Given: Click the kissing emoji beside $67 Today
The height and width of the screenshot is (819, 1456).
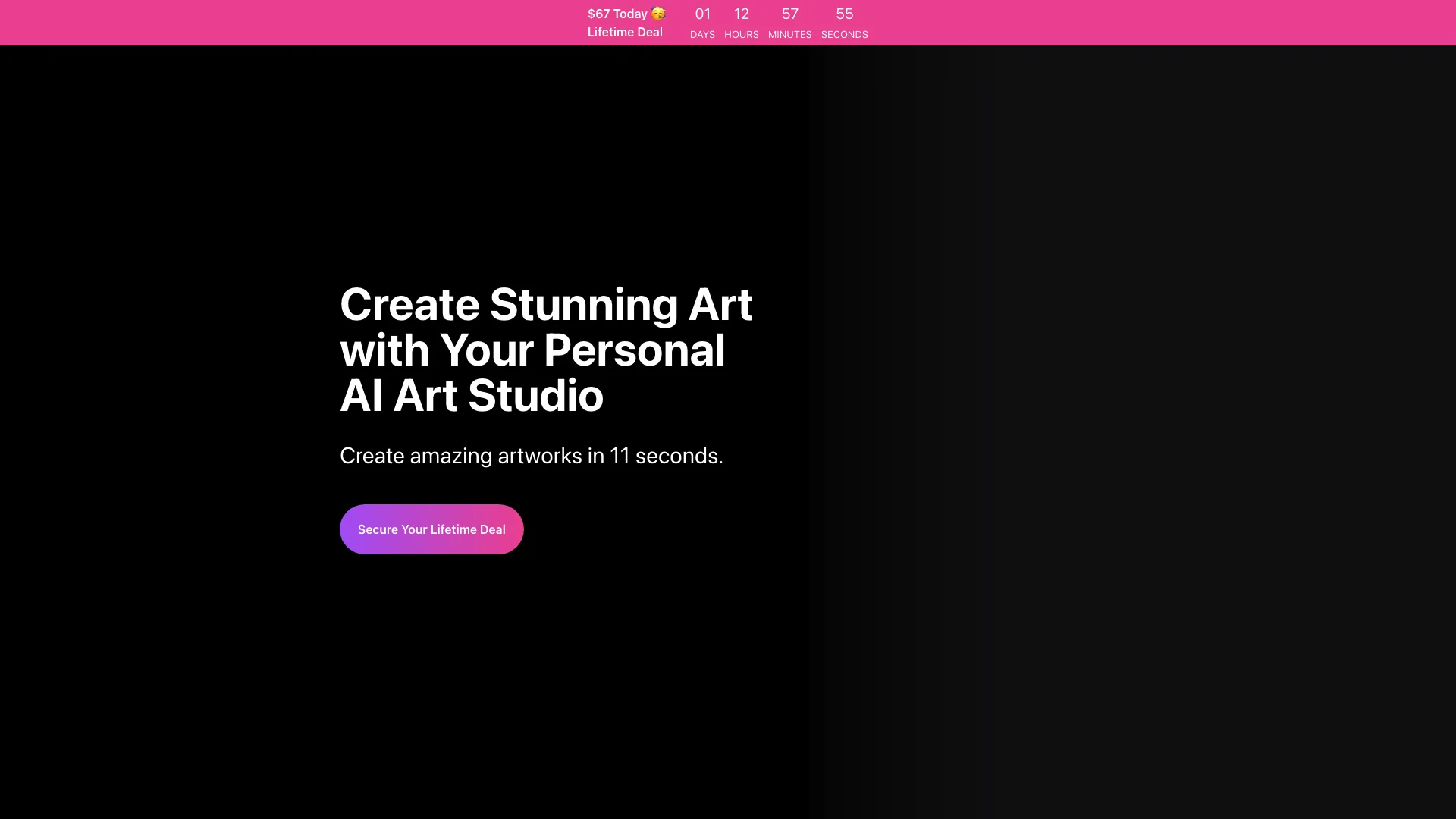Looking at the screenshot, I should pos(658,14).
